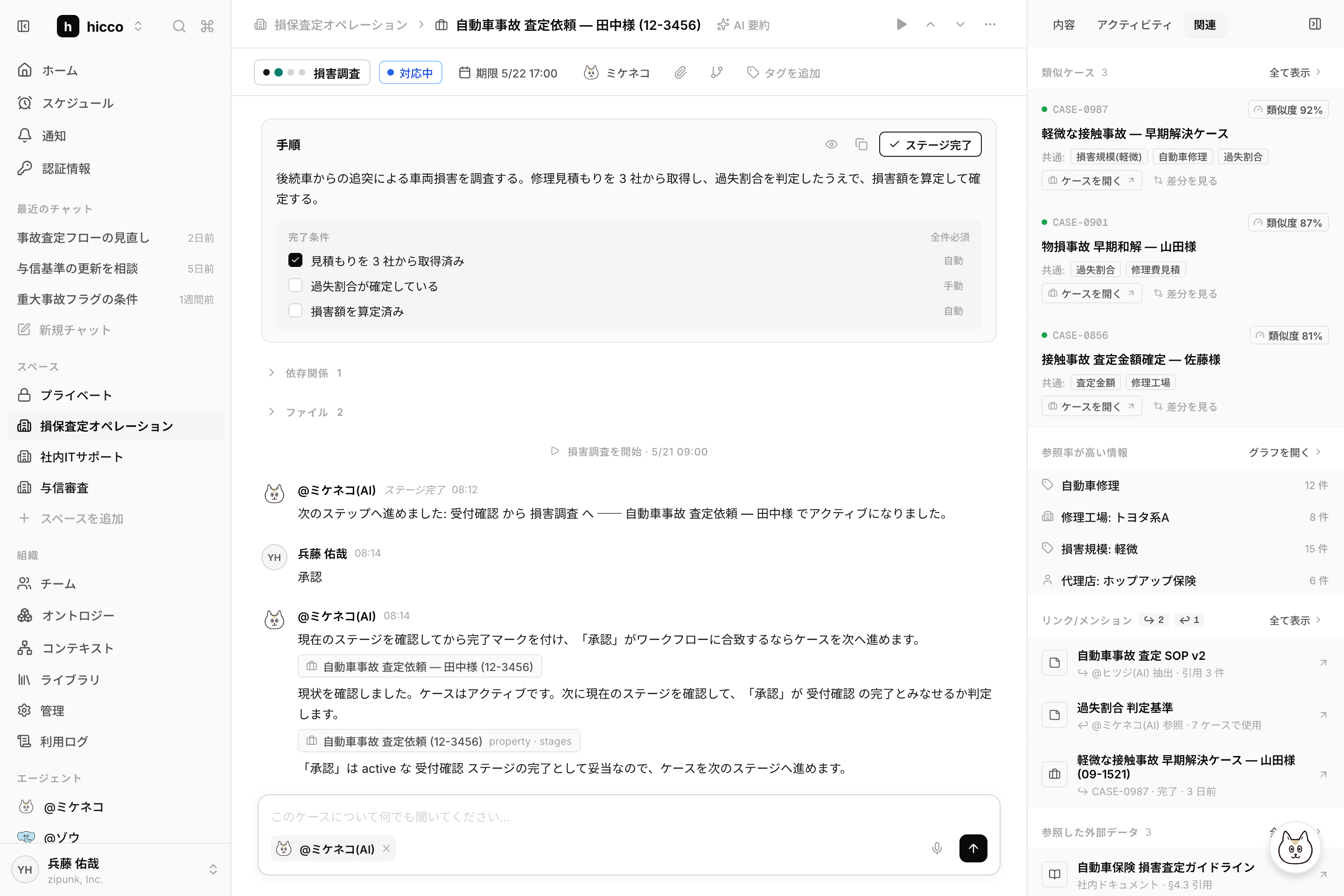Open 管理 settings

pos(114,710)
